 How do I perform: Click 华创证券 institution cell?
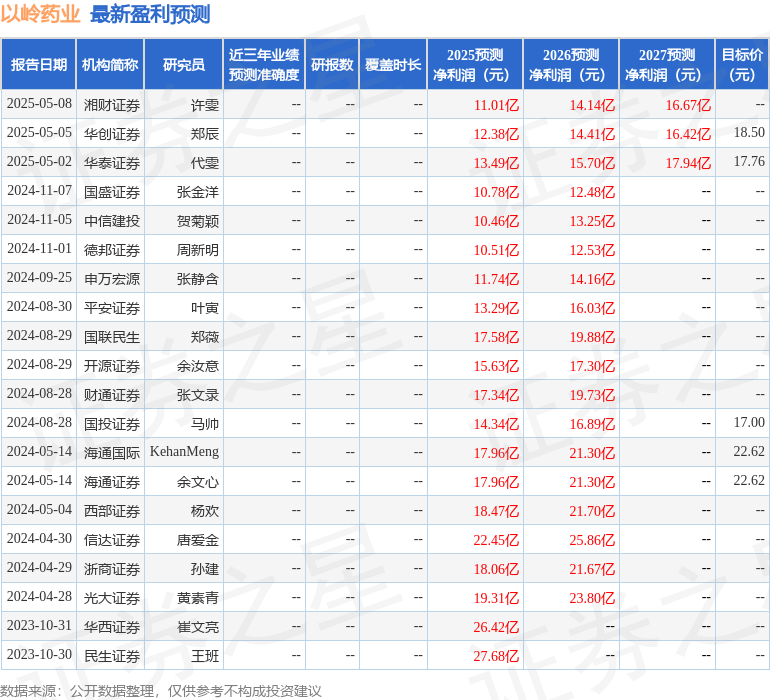pos(111,134)
